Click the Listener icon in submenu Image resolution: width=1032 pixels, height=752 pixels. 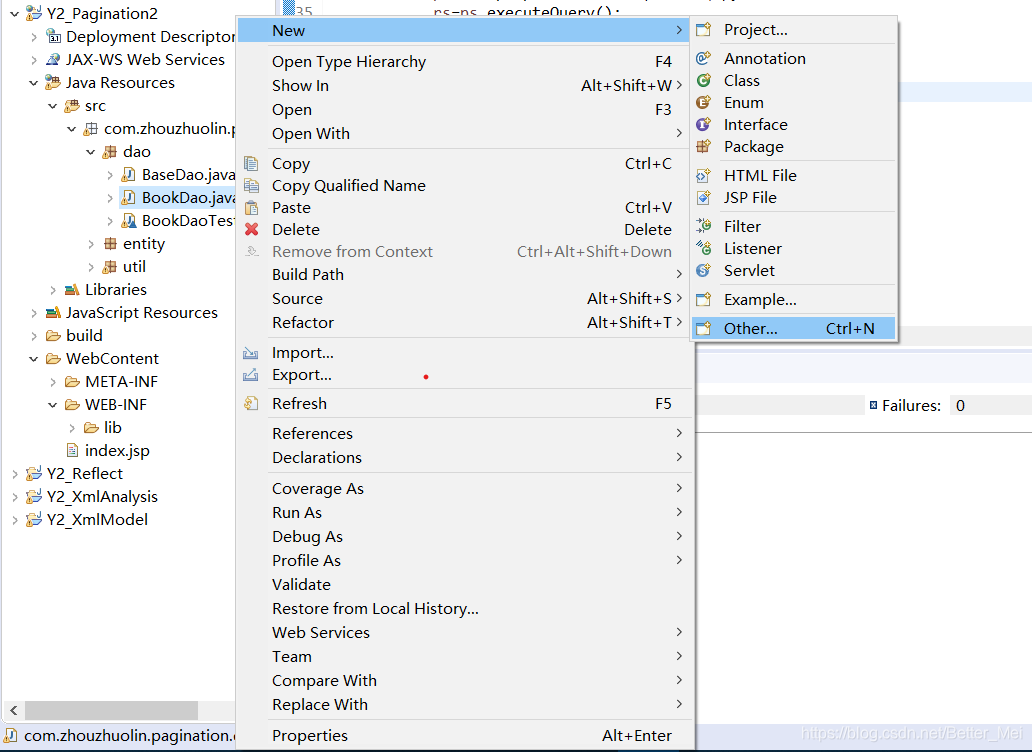(704, 249)
